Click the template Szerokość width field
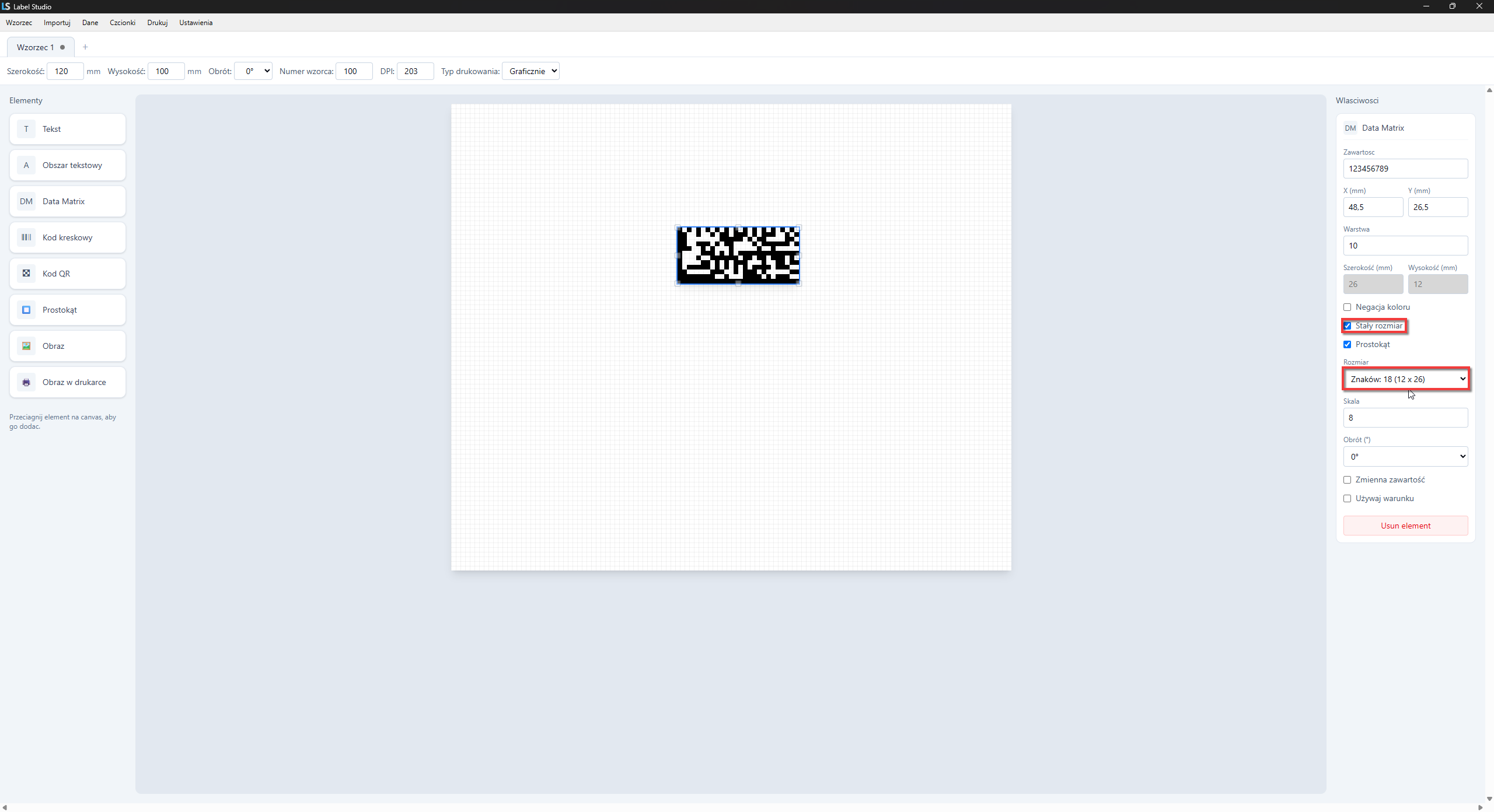Image resolution: width=1494 pixels, height=812 pixels. click(65, 71)
